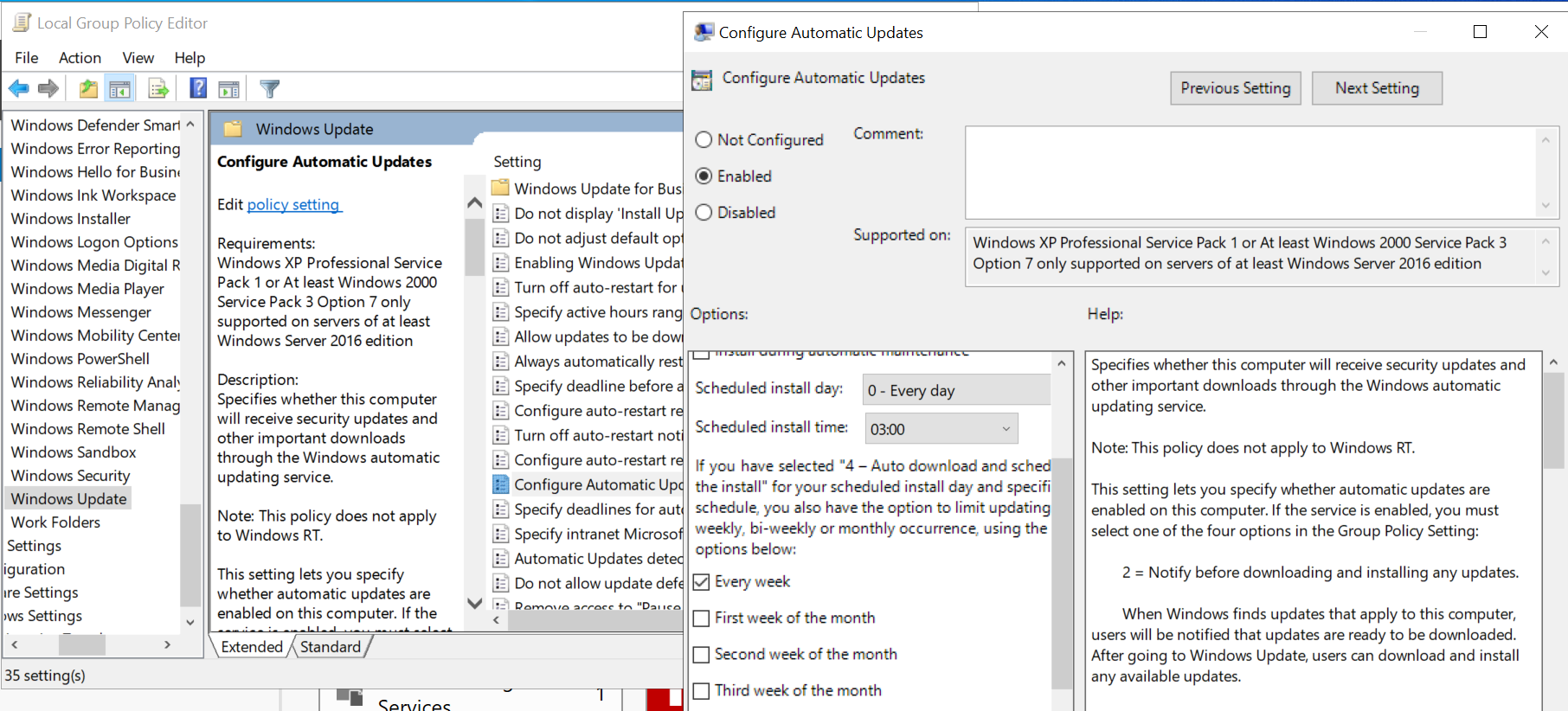Click the icon beside Always automatically rest
Screen dimensions: 1568x711
500,361
